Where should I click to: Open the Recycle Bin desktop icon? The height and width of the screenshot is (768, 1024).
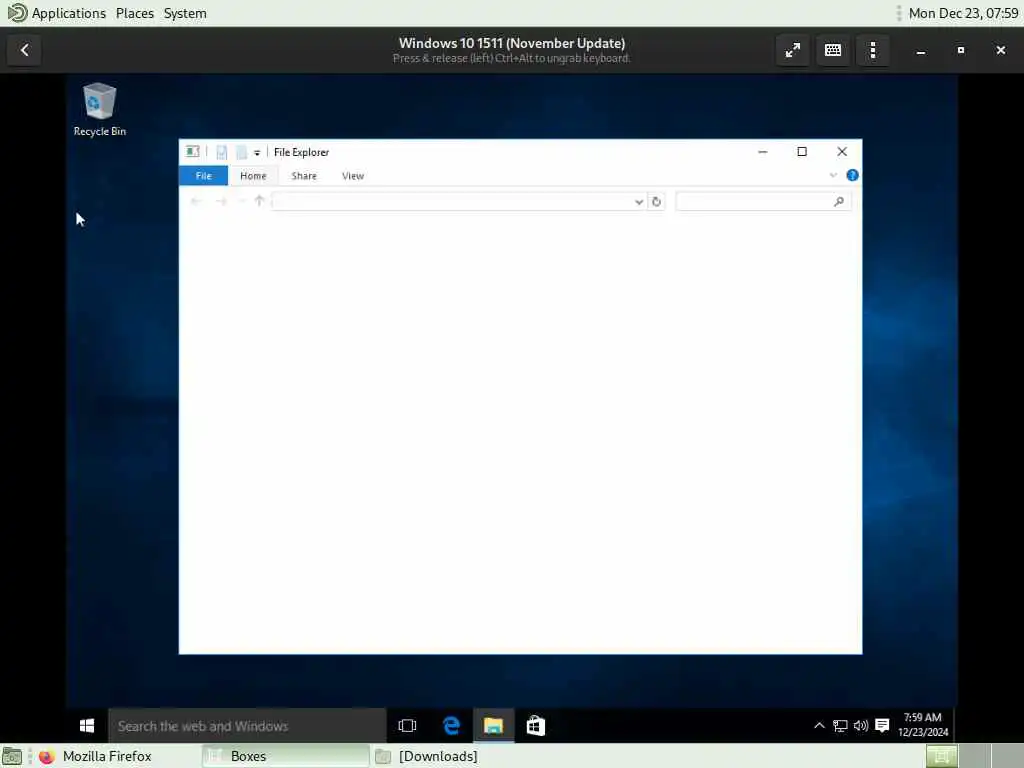tap(99, 110)
